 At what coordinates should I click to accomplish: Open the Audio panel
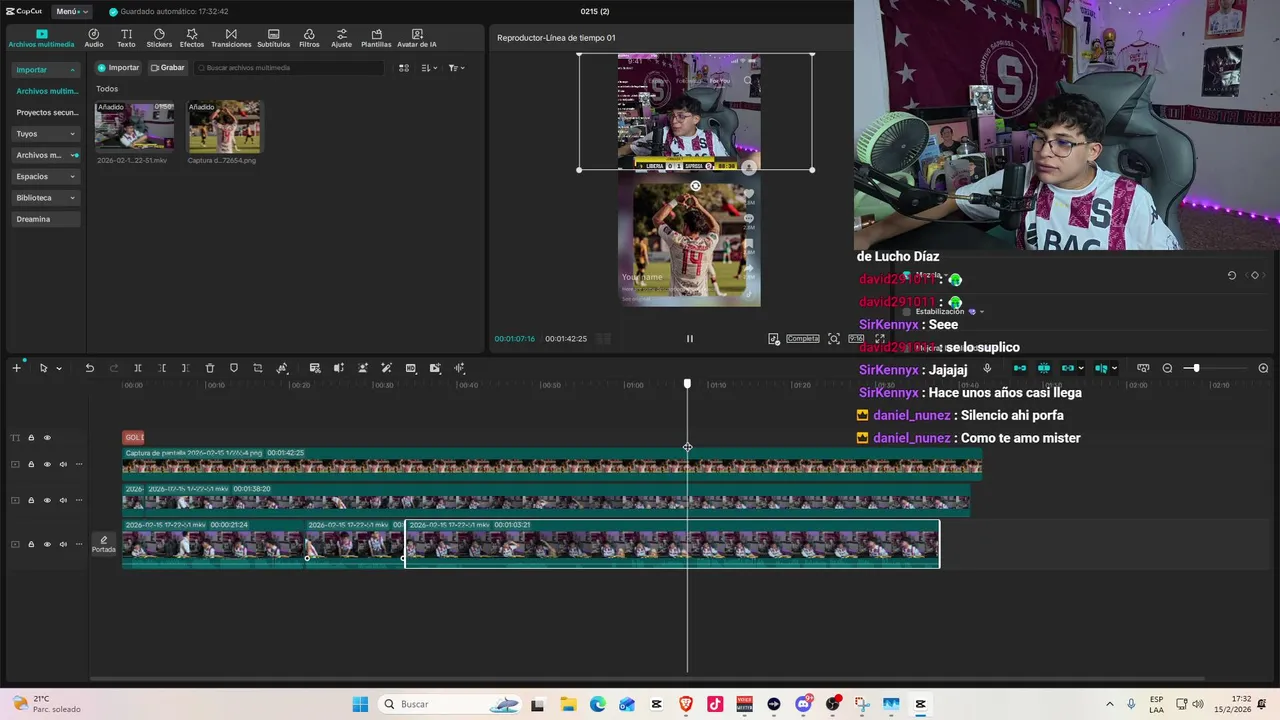94,38
